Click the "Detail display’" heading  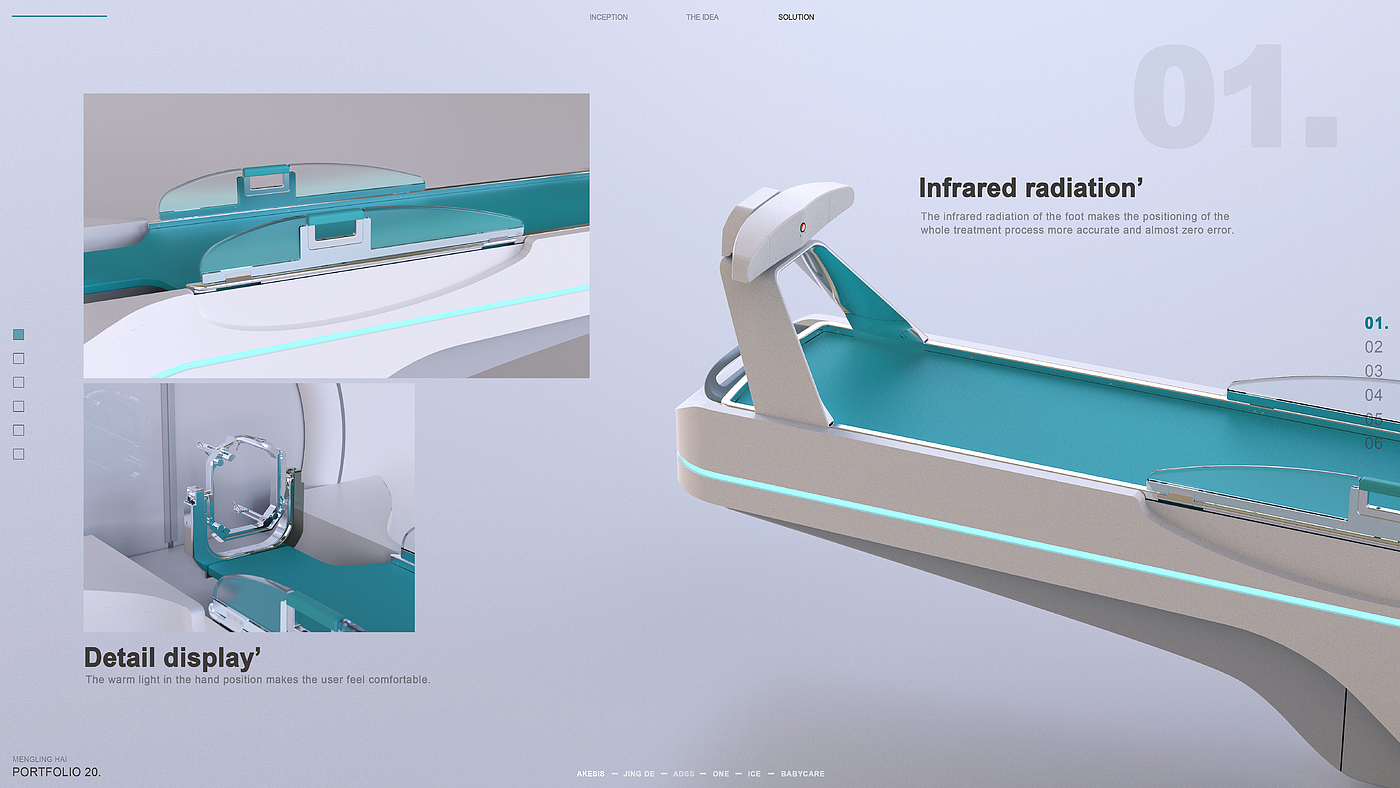point(173,658)
